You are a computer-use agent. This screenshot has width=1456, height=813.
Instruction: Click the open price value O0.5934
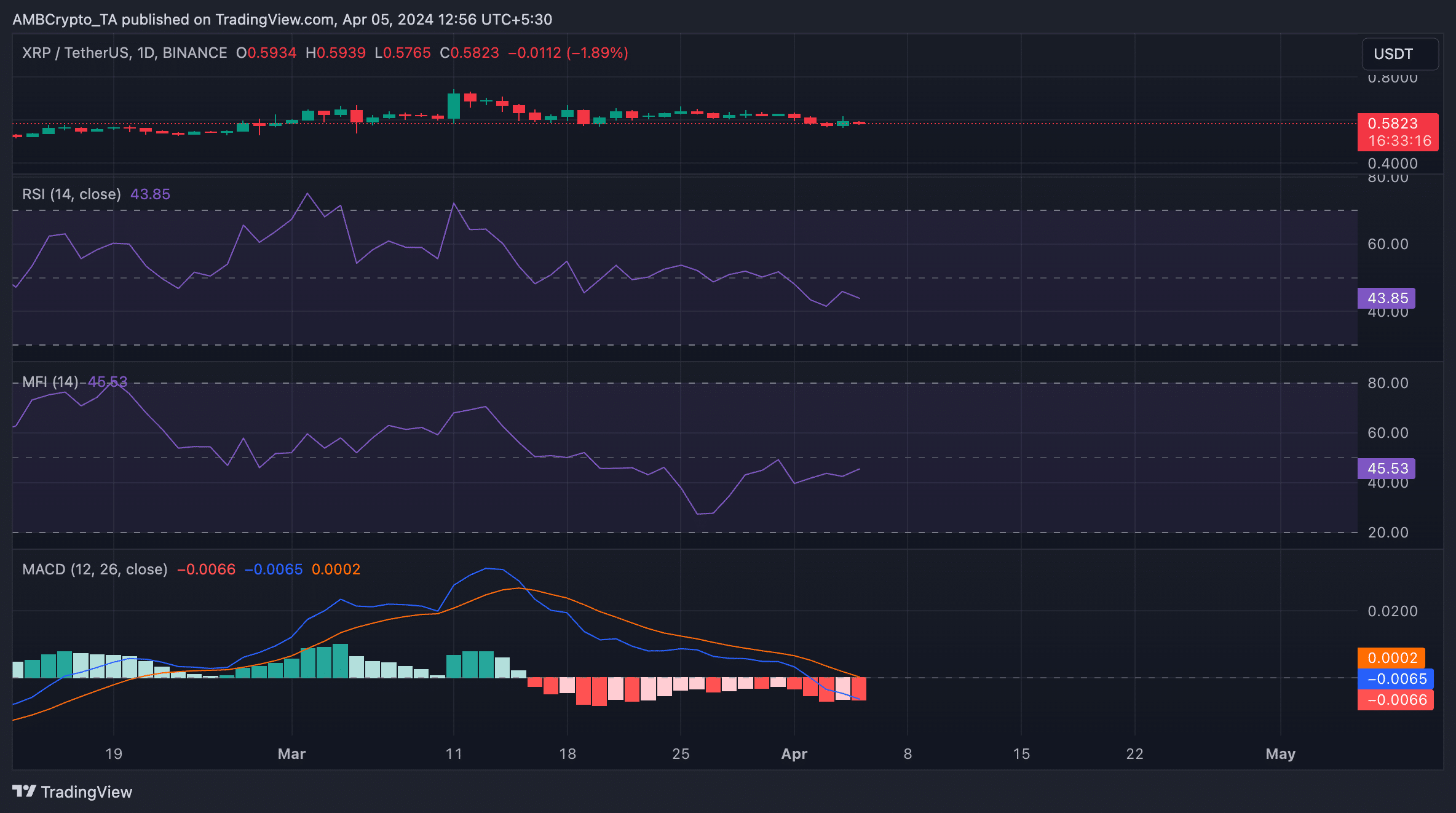(x=266, y=53)
